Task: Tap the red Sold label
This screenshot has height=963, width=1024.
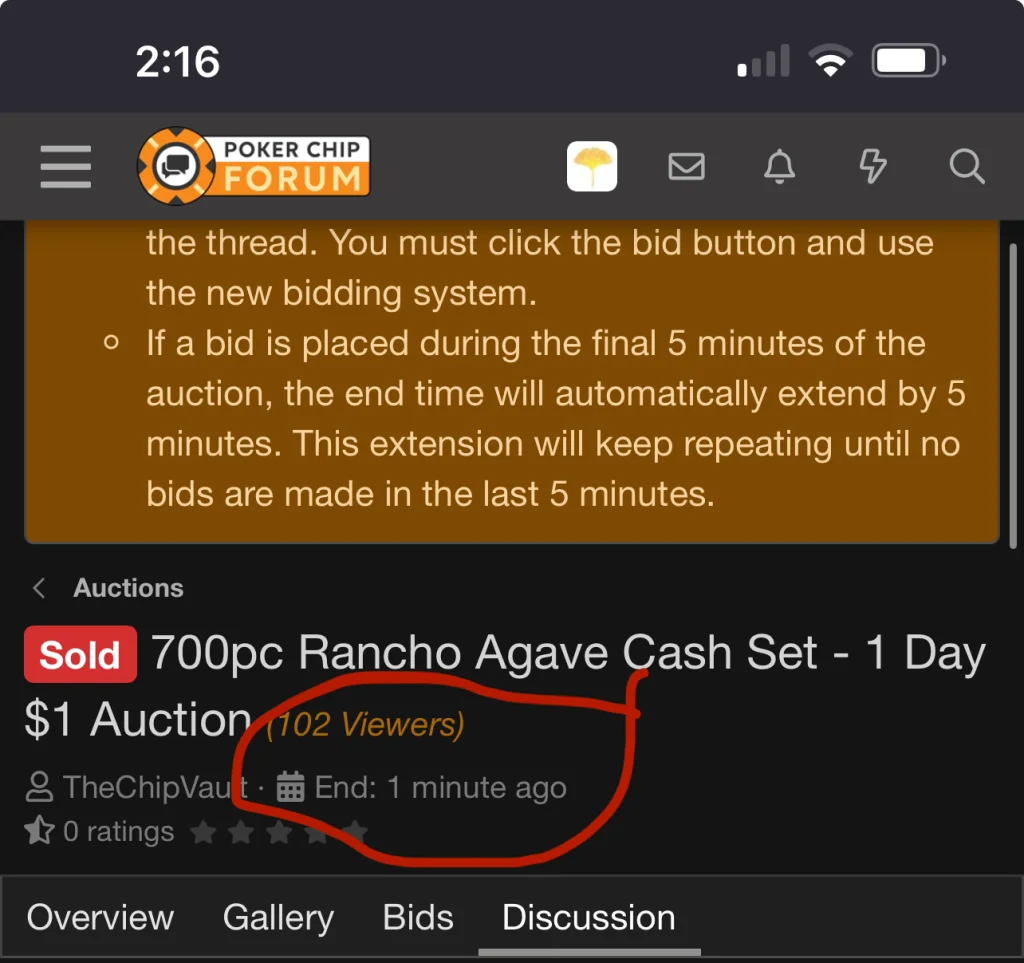Action: [80, 655]
